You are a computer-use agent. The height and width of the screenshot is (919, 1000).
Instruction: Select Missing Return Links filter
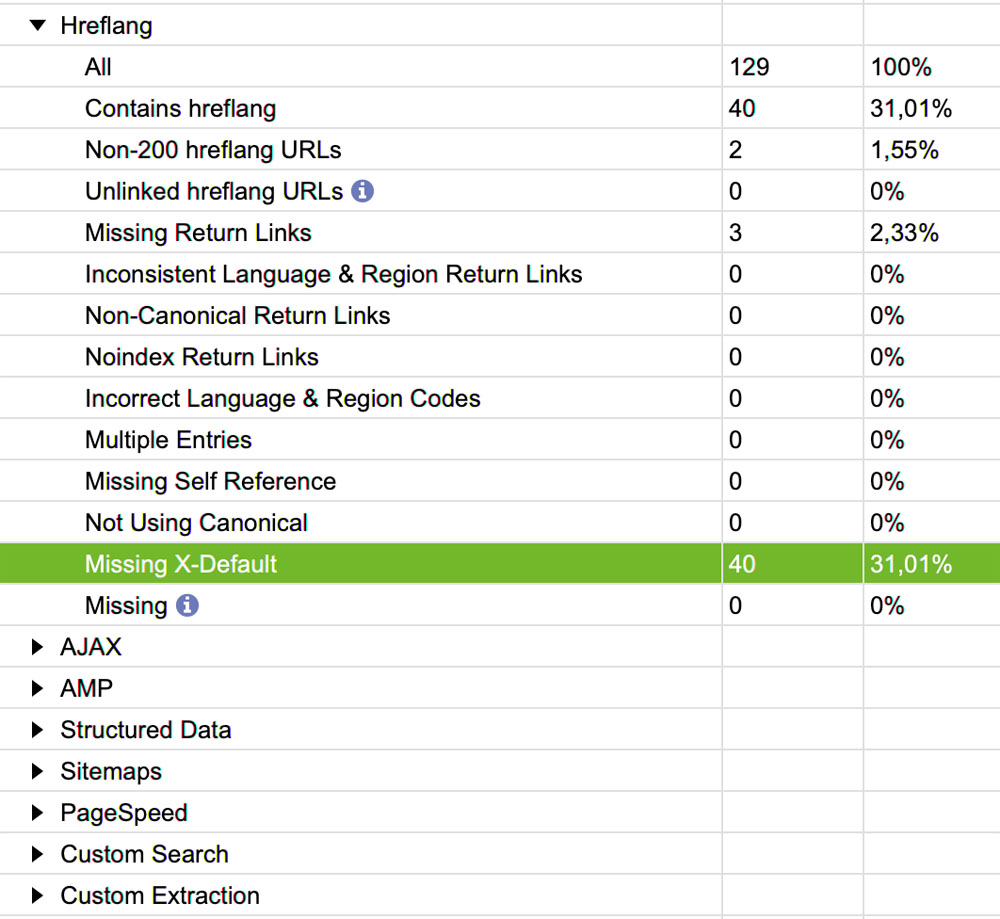point(198,233)
